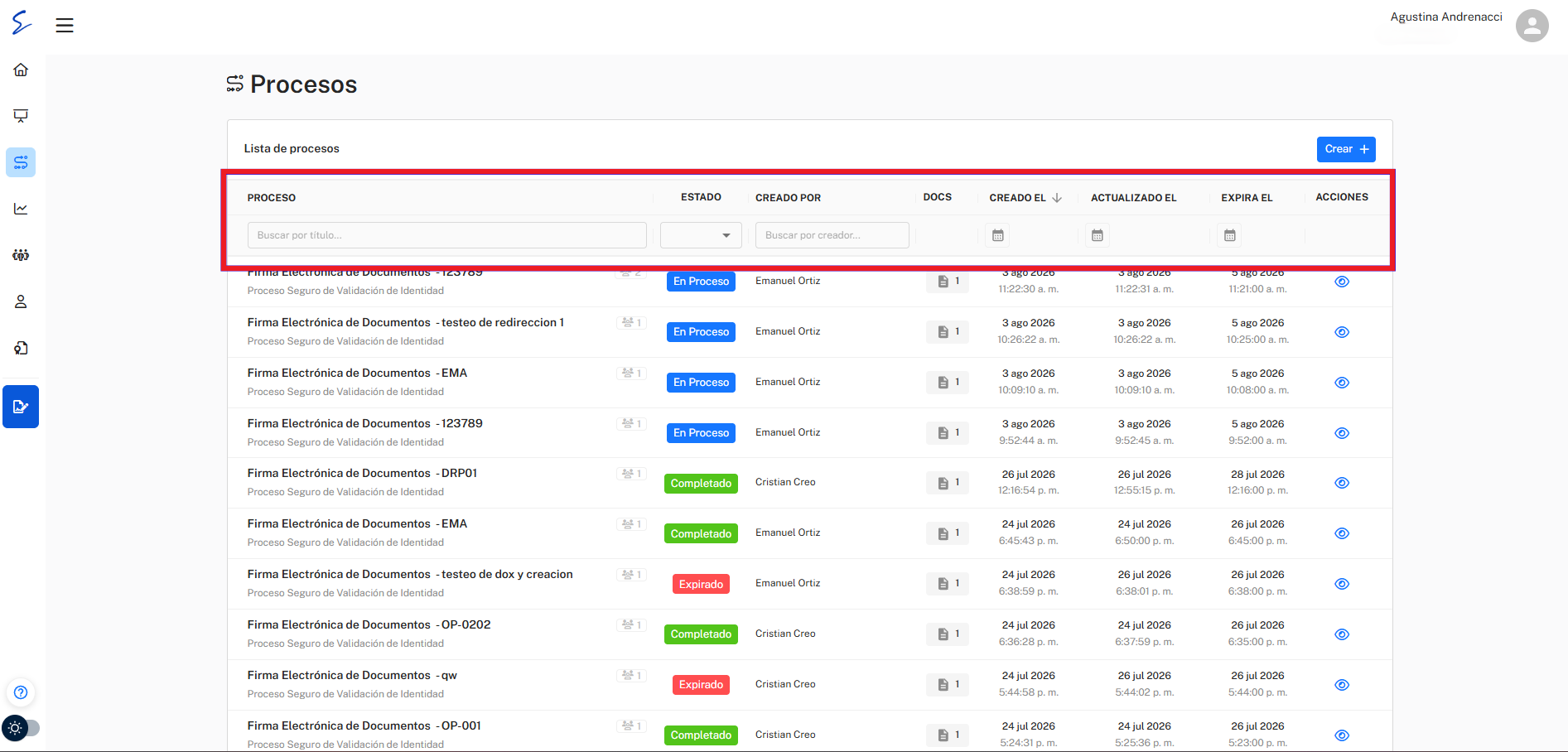Click participants icon in the qw row
Image resolution: width=1568 pixels, height=752 pixels.
pos(631,676)
